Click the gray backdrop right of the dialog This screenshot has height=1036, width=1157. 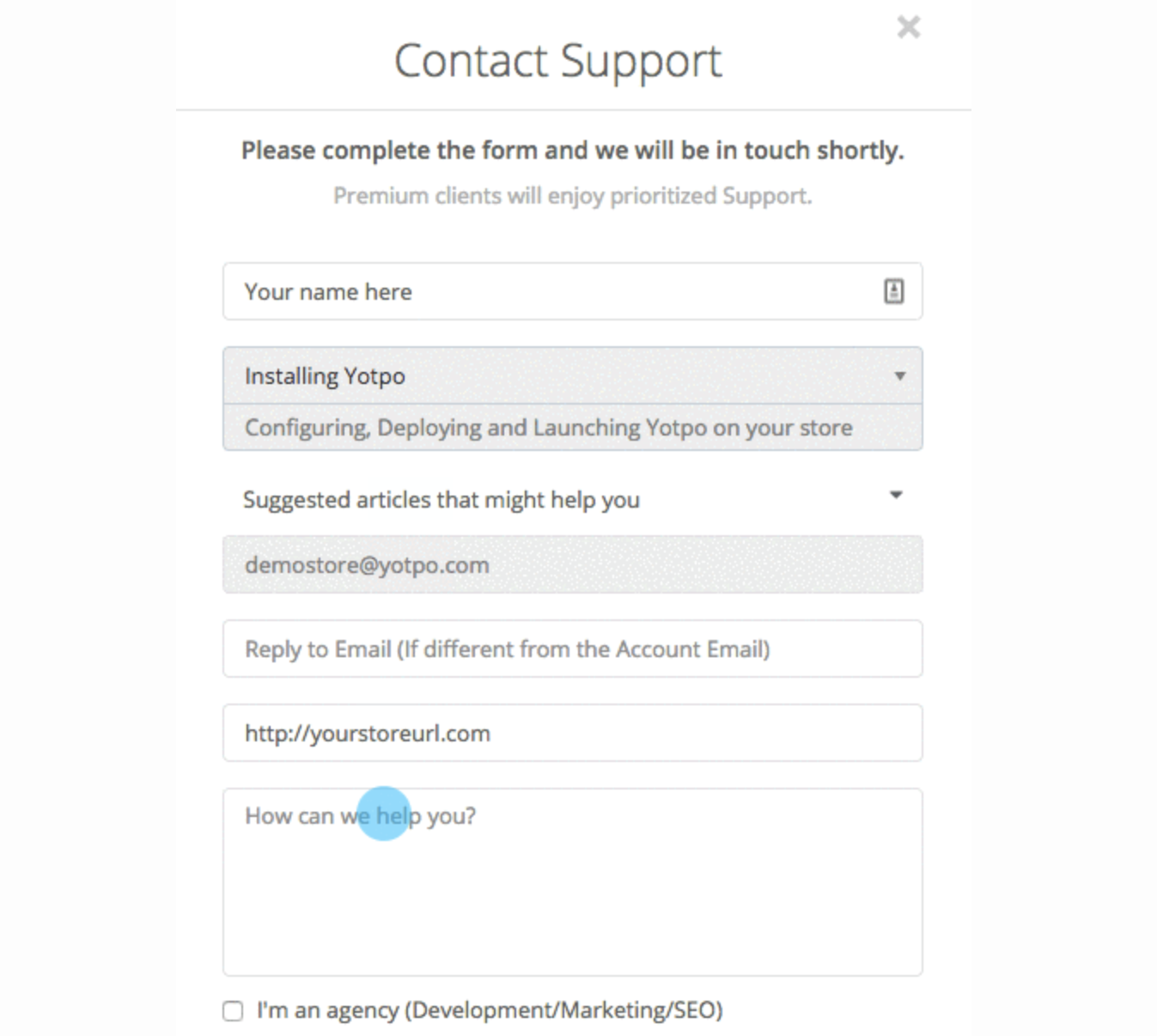pos(1065,515)
